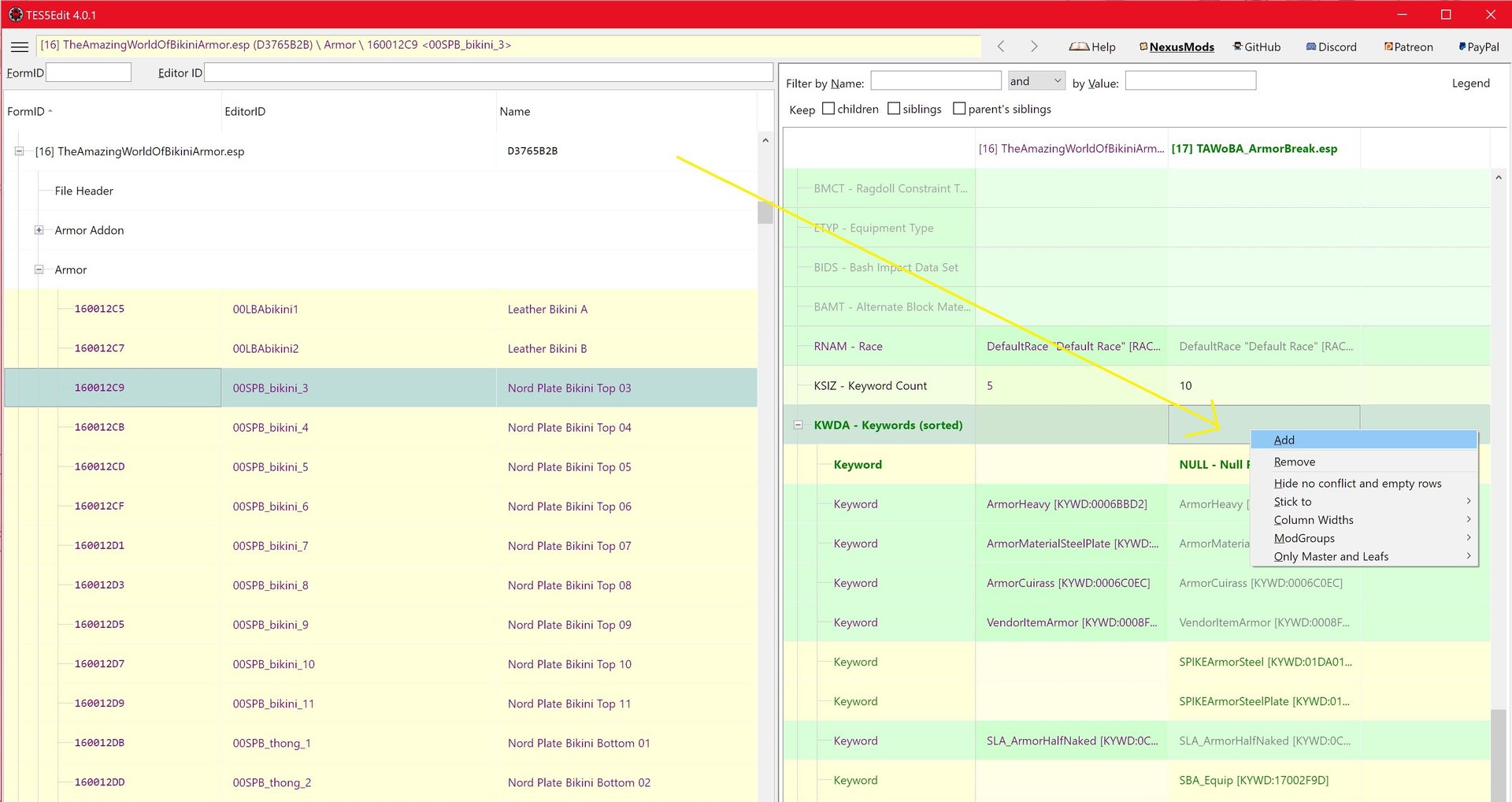Select ETYP - Equipment Type row
Viewport: 1512px width, 802px height.
[x=873, y=228]
